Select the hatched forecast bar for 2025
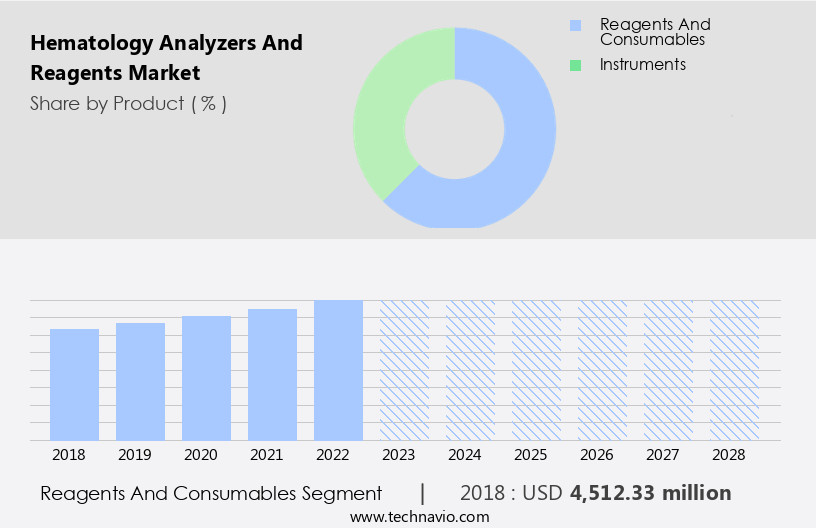This screenshot has width=816, height=528. 536,370
